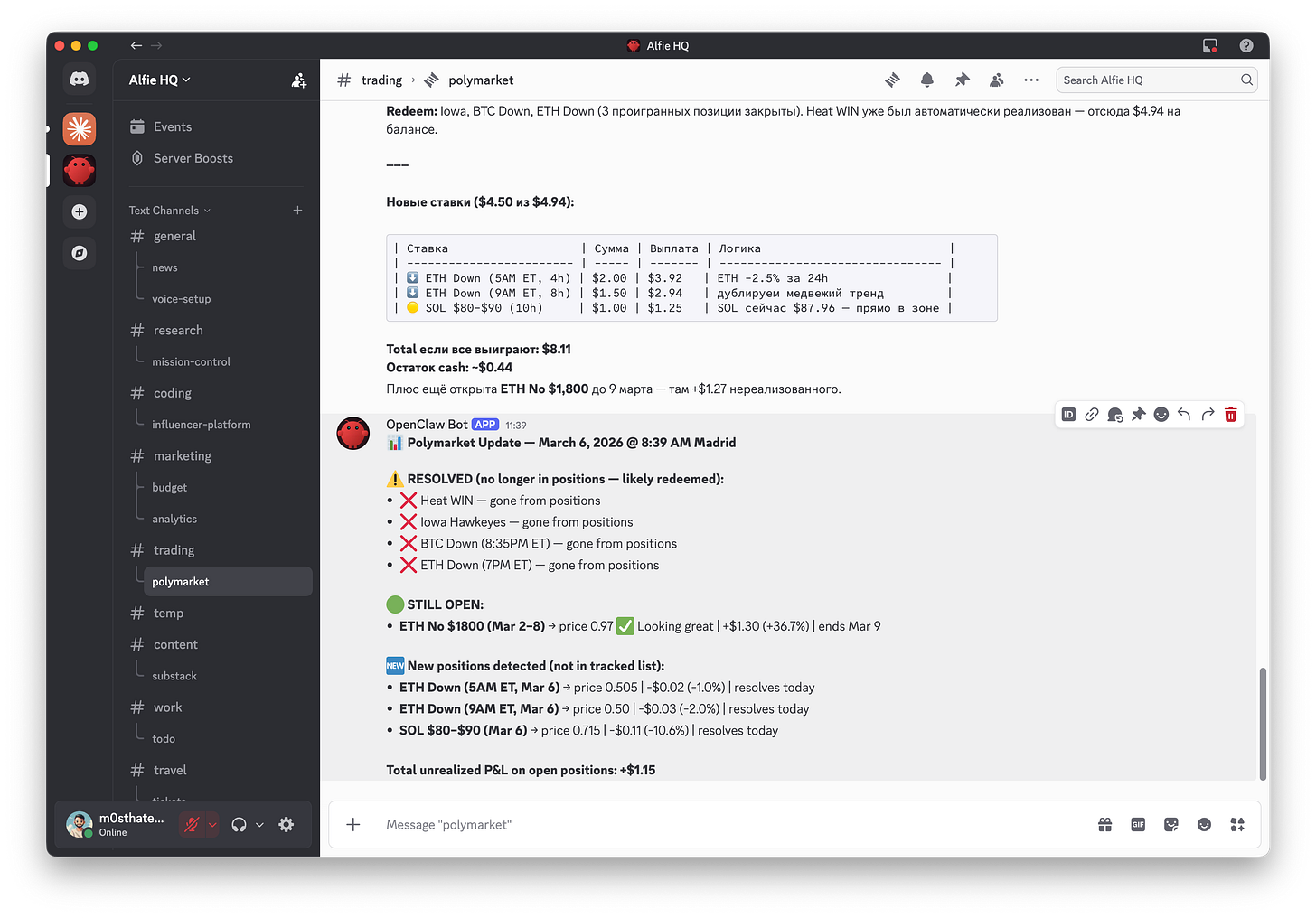Open emoji picker in message bar
The image size is (1316, 918).
(x=1204, y=824)
